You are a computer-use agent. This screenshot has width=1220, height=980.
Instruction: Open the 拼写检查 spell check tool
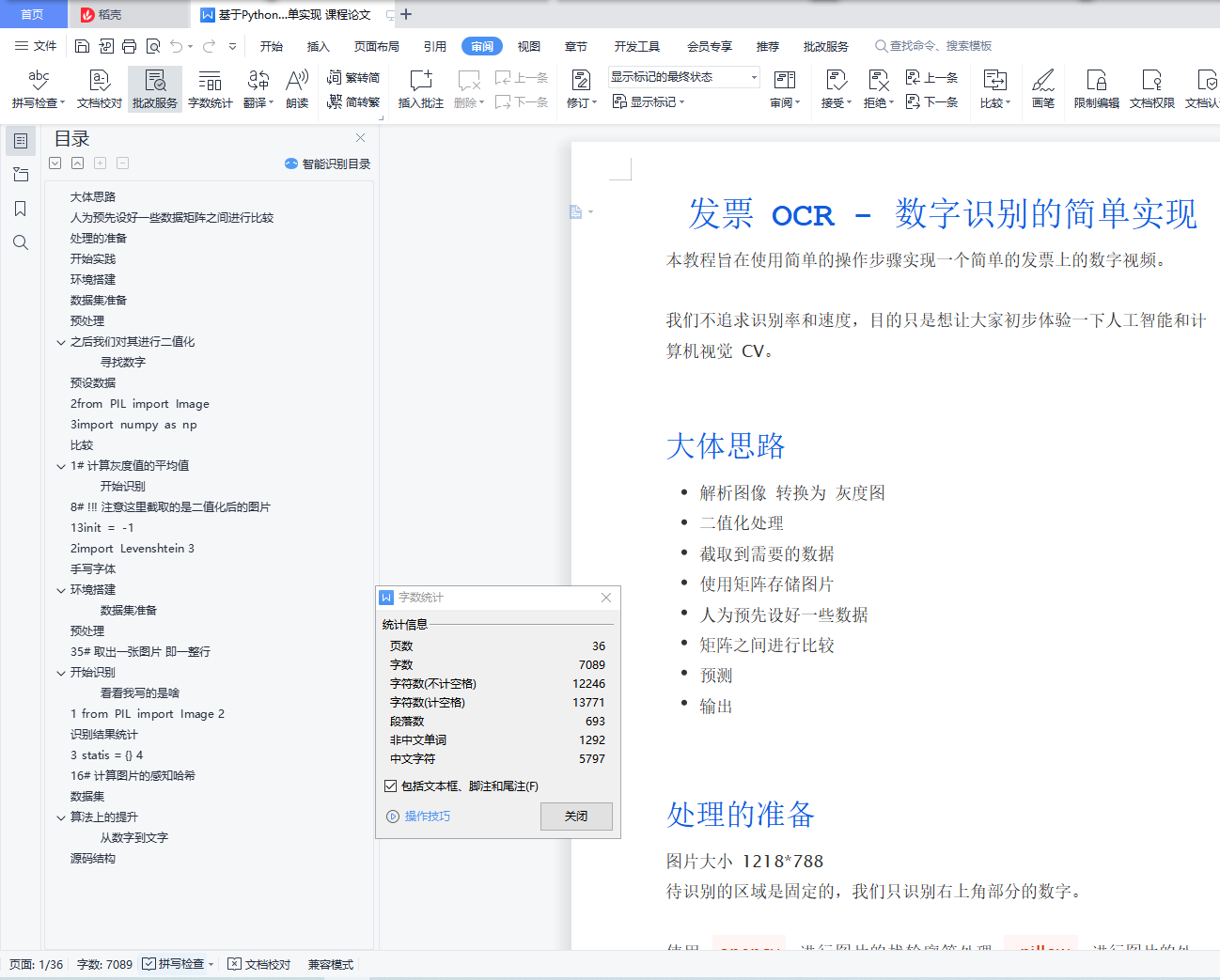click(x=38, y=89)
